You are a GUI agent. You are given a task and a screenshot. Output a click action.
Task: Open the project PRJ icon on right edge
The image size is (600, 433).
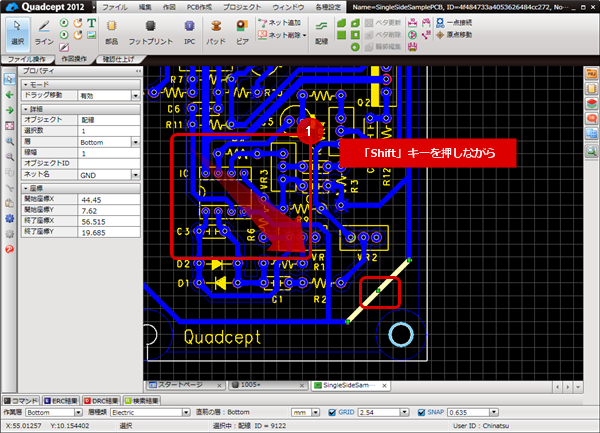pyautogui.click(x=592, y=74)
